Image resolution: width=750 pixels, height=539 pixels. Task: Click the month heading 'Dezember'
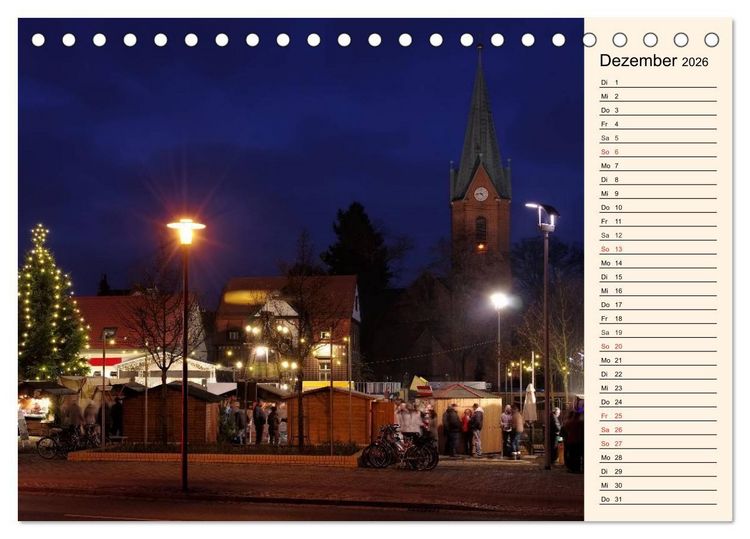pos(638,61)
